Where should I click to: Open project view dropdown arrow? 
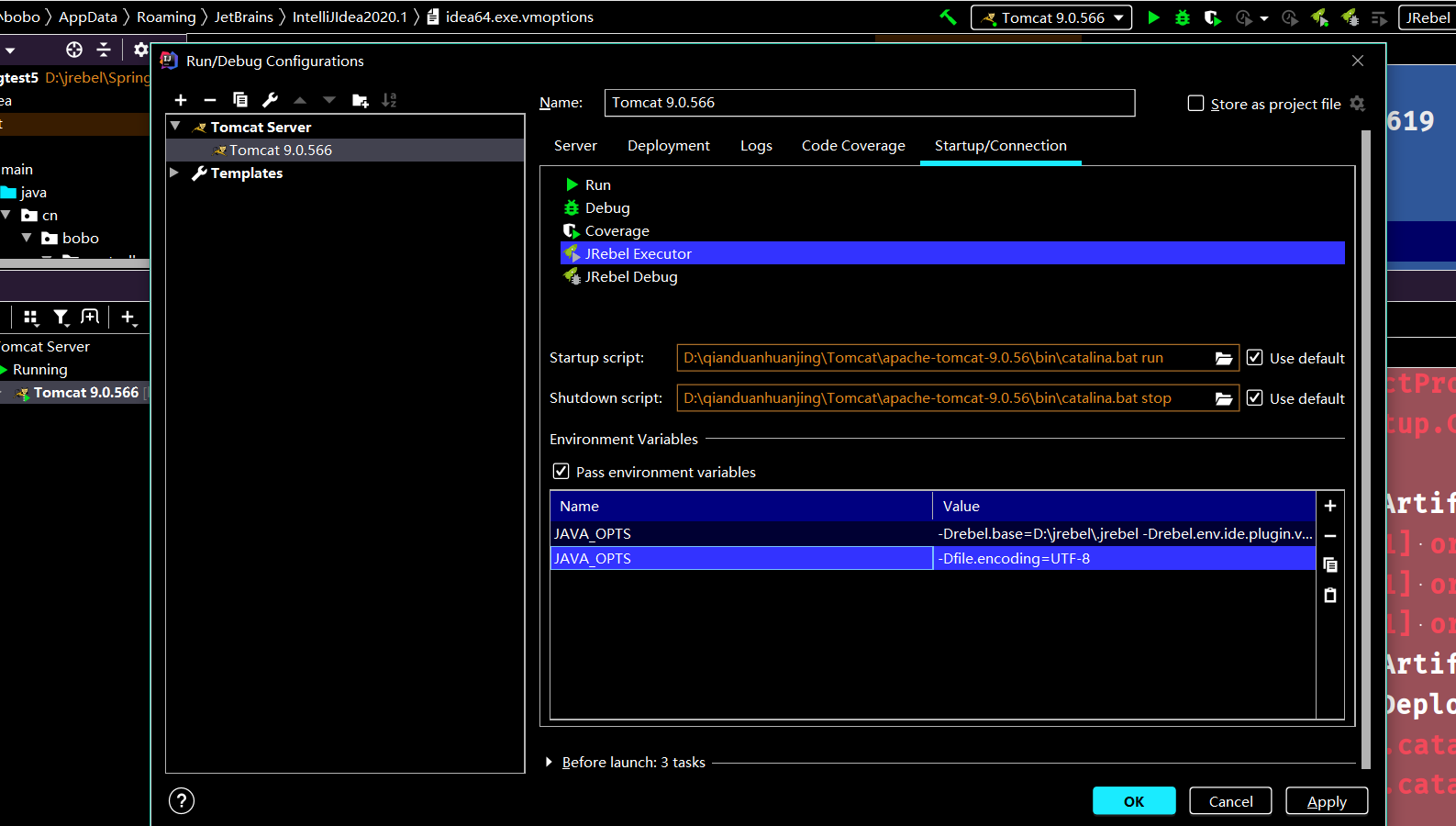[x=11, y=50]
